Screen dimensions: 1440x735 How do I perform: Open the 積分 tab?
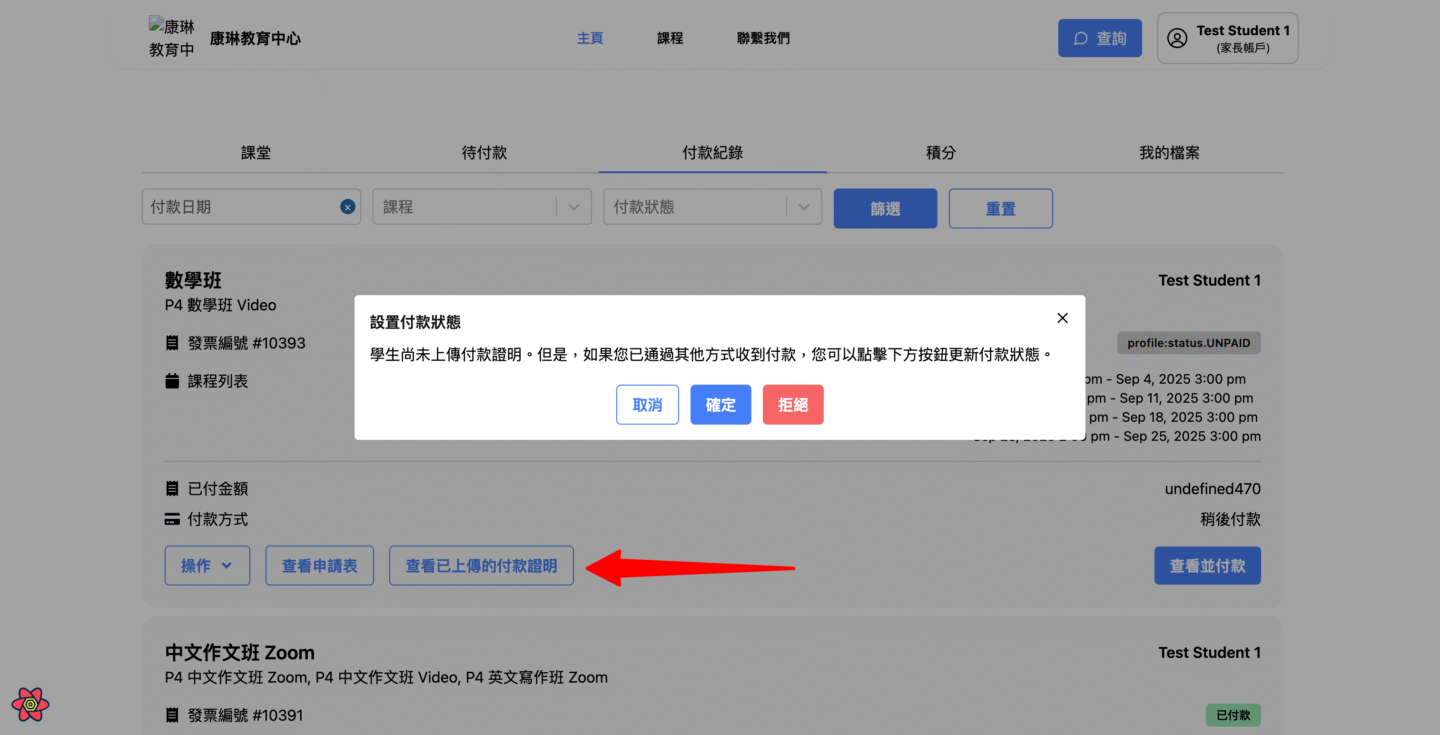point(941,153)
